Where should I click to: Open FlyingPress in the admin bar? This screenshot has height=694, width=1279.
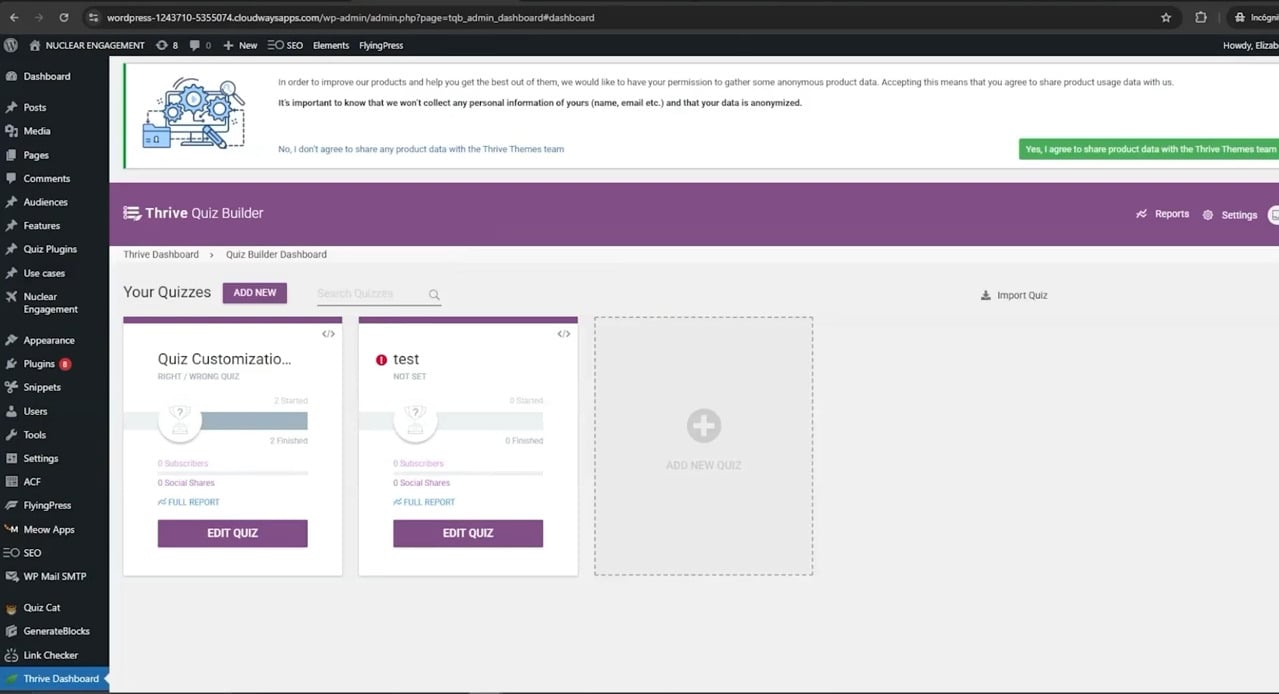click(x=382, y=45)
